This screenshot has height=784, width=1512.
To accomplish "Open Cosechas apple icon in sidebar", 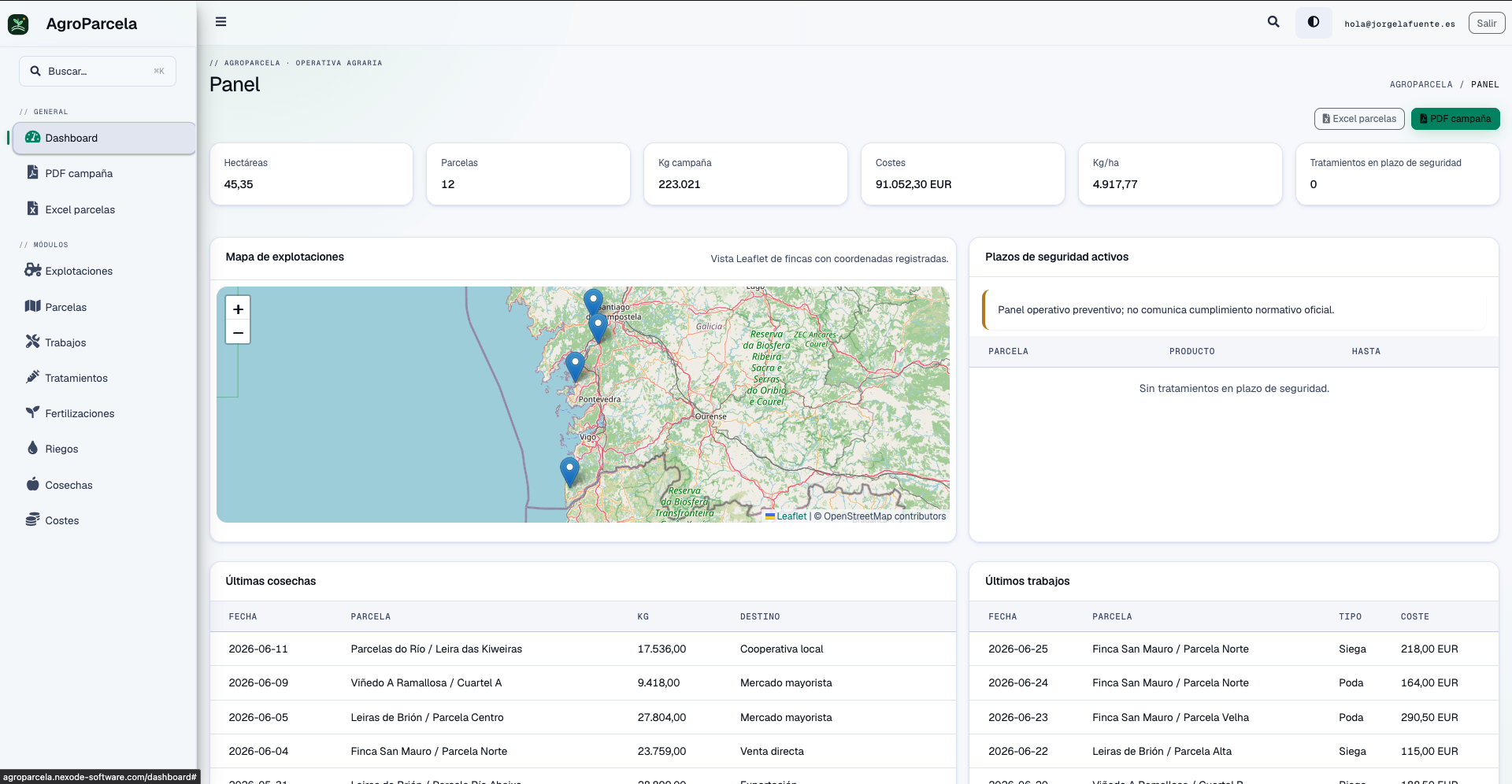I will 32,484.
